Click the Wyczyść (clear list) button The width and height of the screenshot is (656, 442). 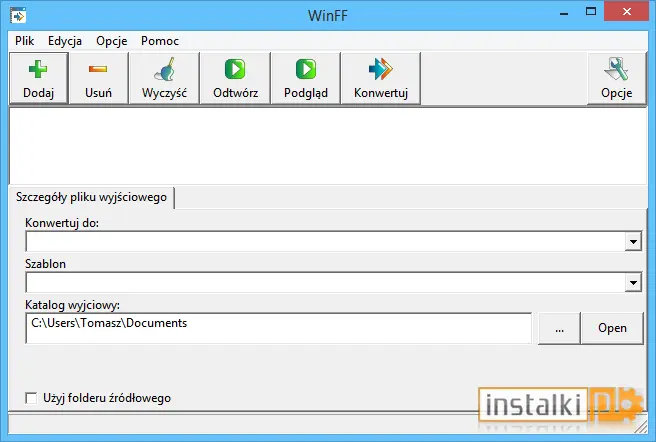coord(164,78)
